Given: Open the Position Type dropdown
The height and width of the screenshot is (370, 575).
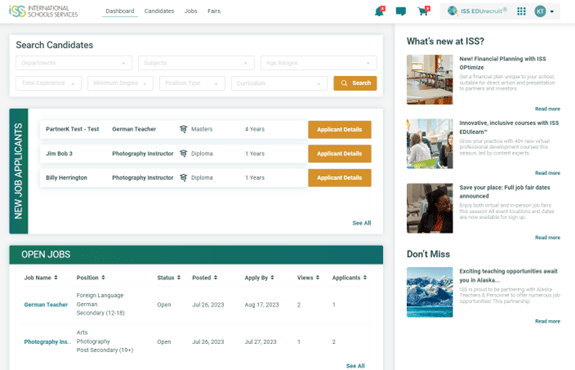Looking at the screenshot, I should [192, 83].
